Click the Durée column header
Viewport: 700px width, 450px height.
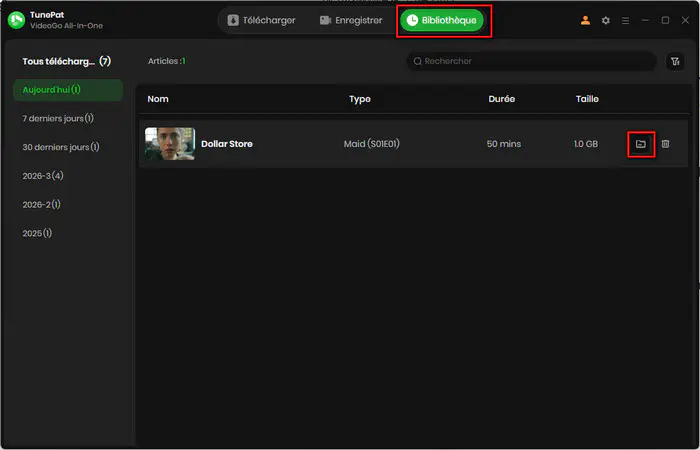502,99
